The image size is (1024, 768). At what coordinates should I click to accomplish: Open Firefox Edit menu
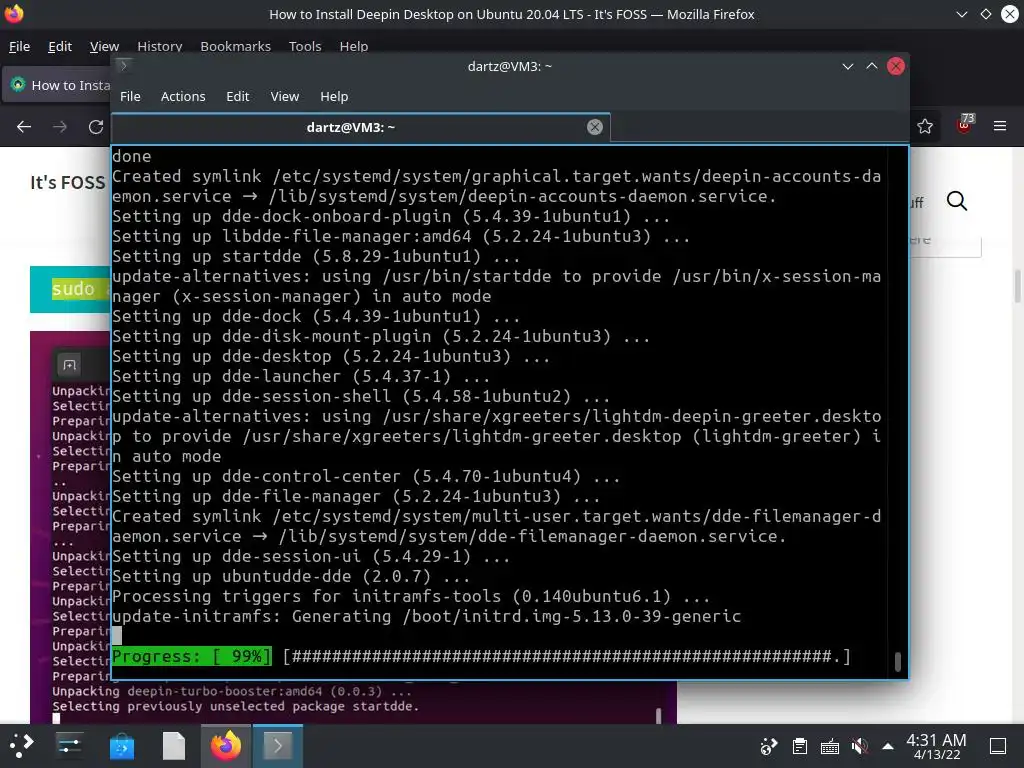[x=59, y=46]
